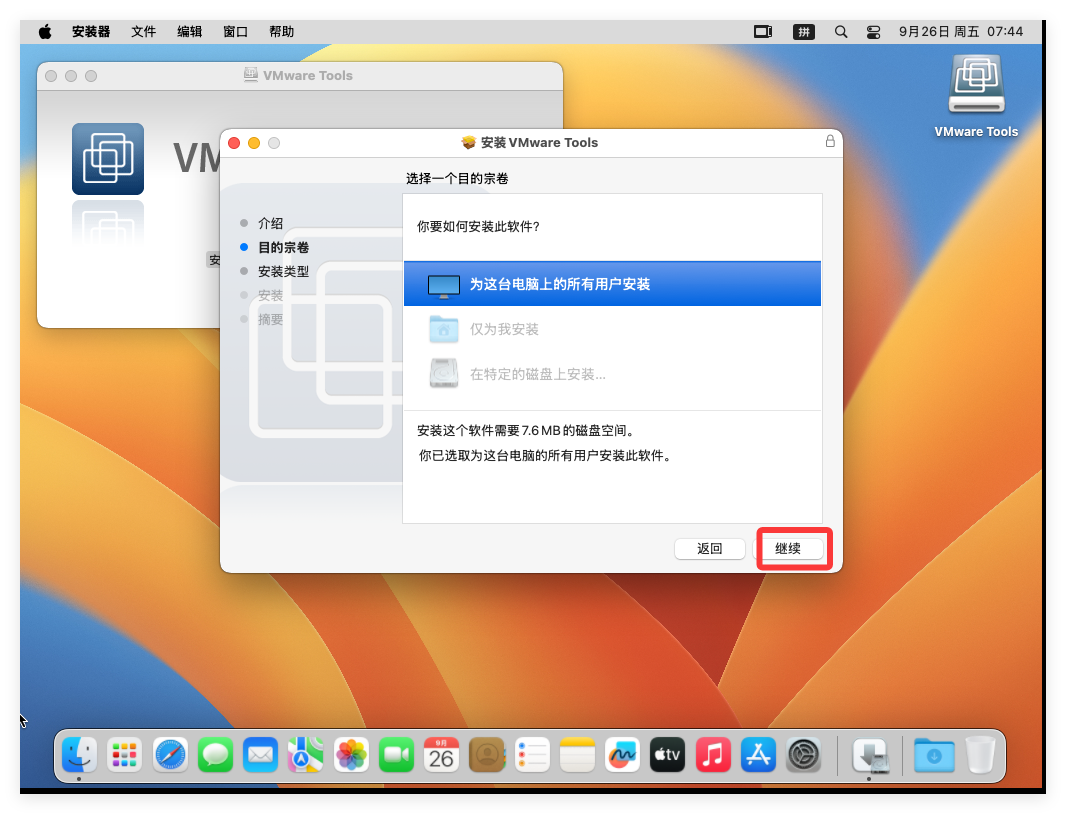Open Mail from the Dock

[x=260, y=755]
